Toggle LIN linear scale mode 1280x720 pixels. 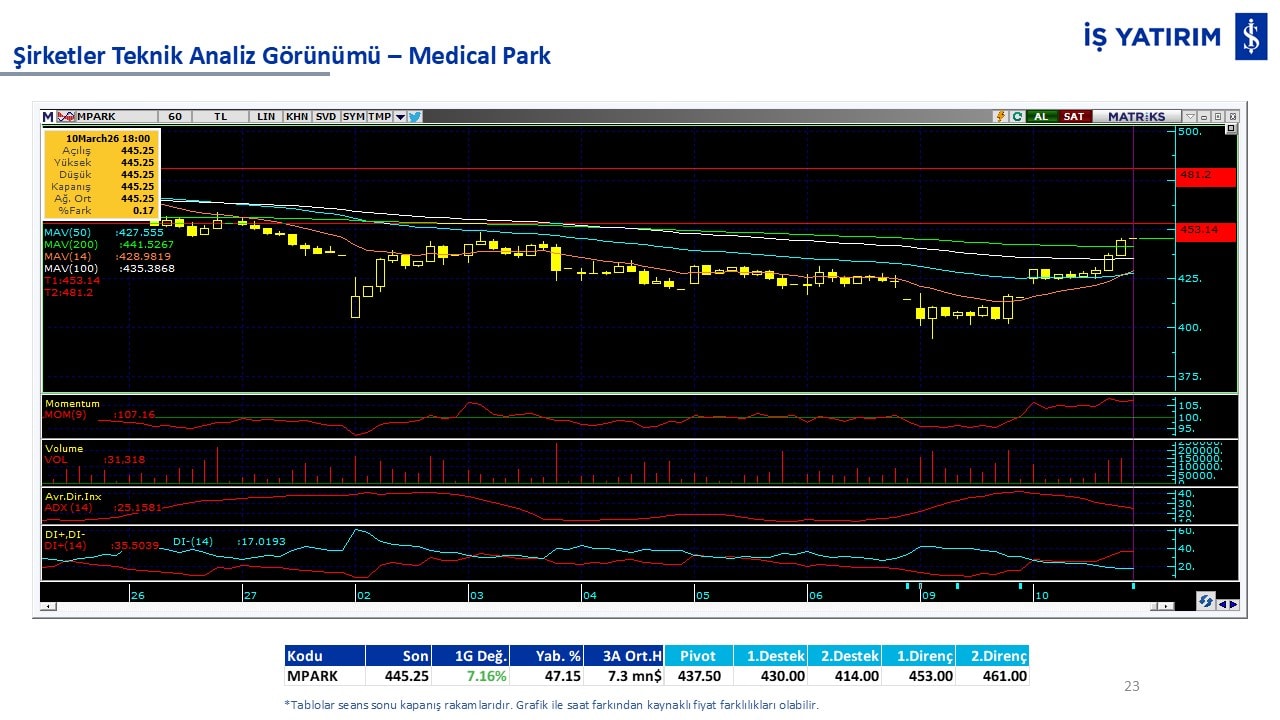(265, 117)
